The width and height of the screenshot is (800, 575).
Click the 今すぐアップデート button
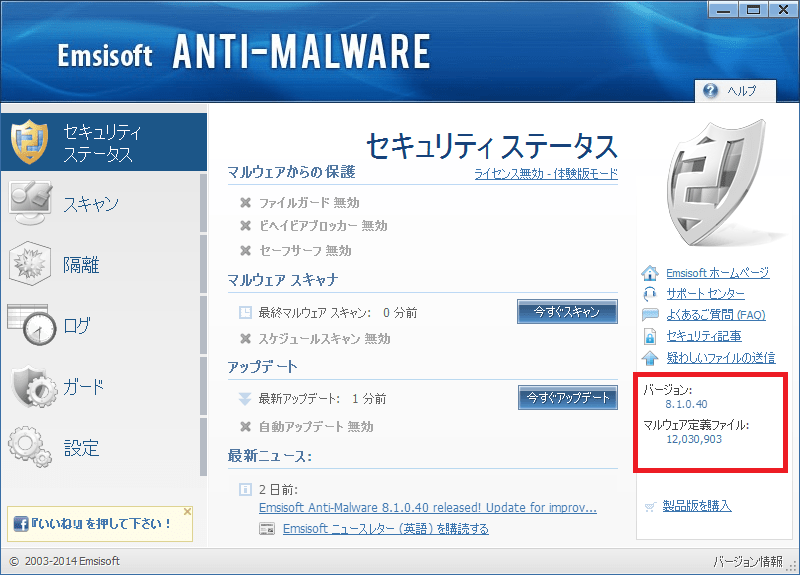pyautogui.click(x=568, y=397)
